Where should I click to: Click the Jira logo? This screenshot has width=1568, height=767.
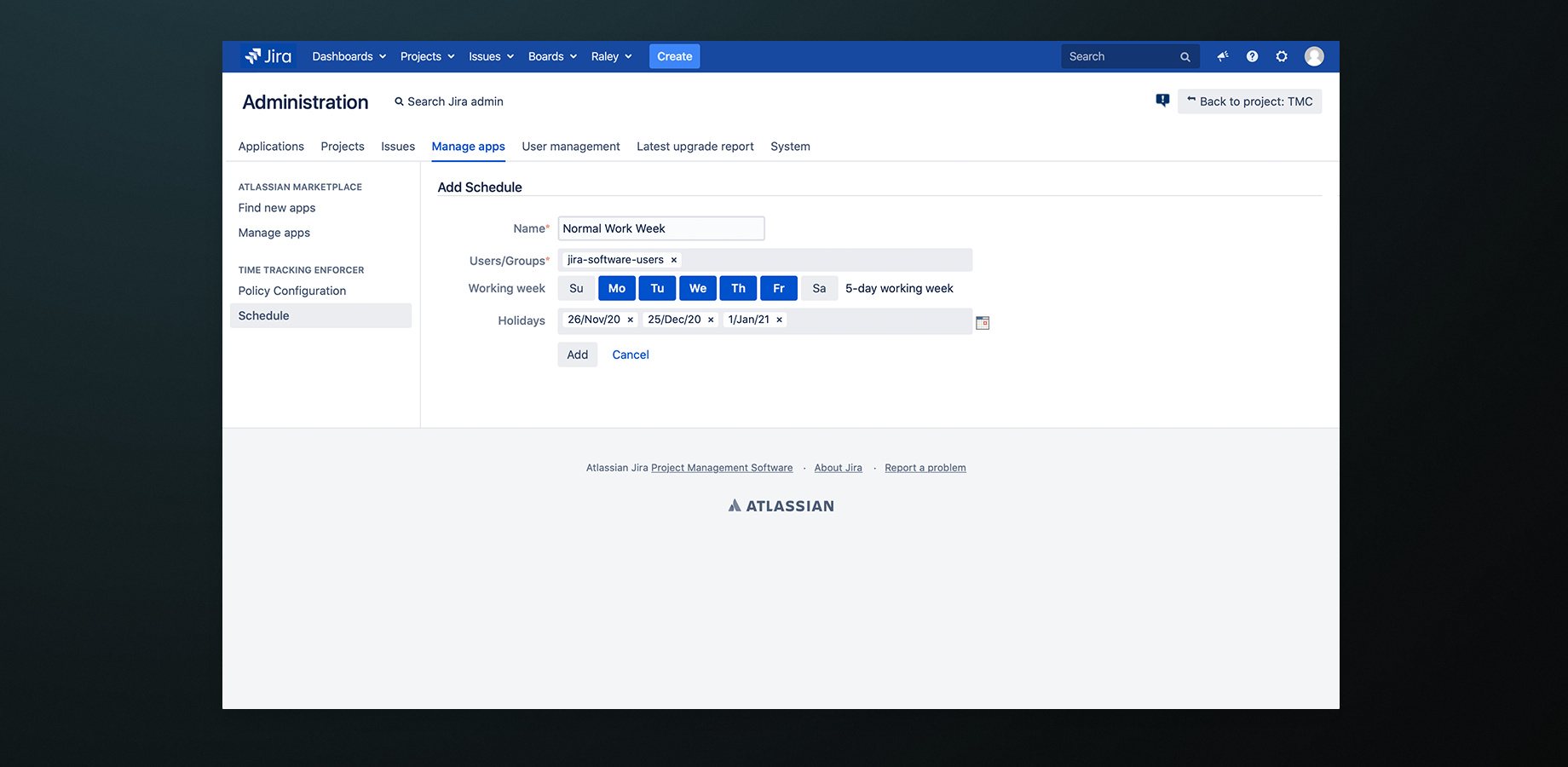pos(268,56)
